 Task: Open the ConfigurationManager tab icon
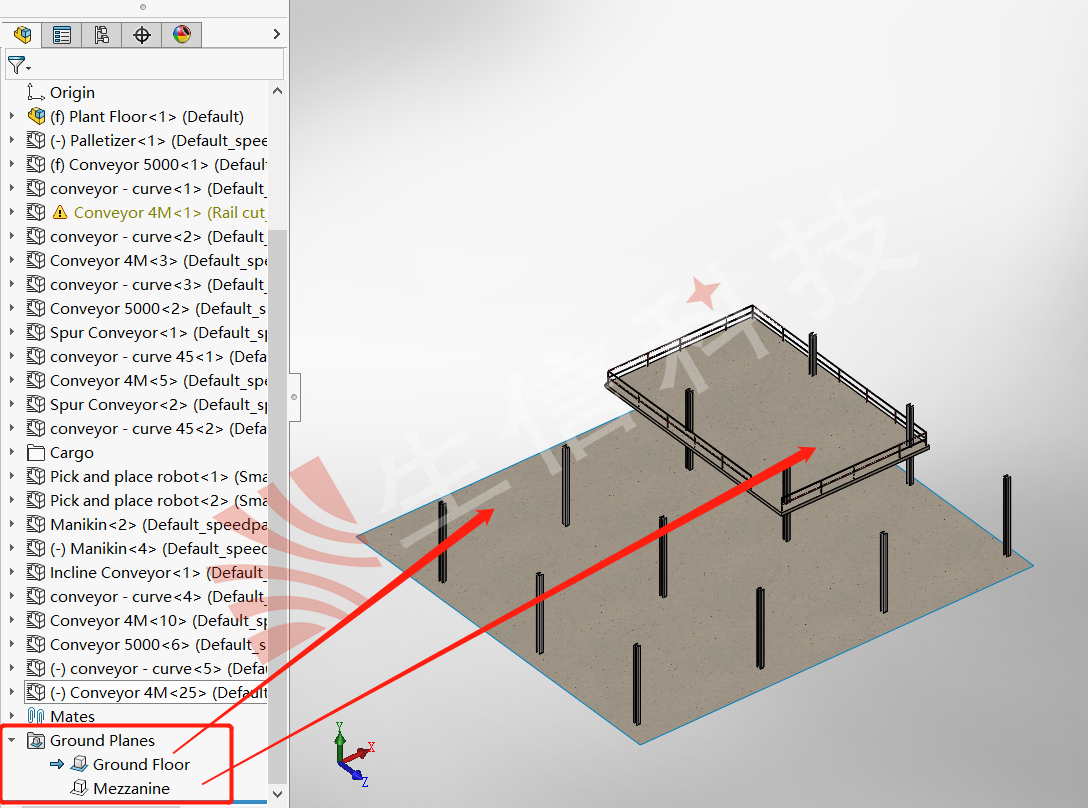click(102, 35)
